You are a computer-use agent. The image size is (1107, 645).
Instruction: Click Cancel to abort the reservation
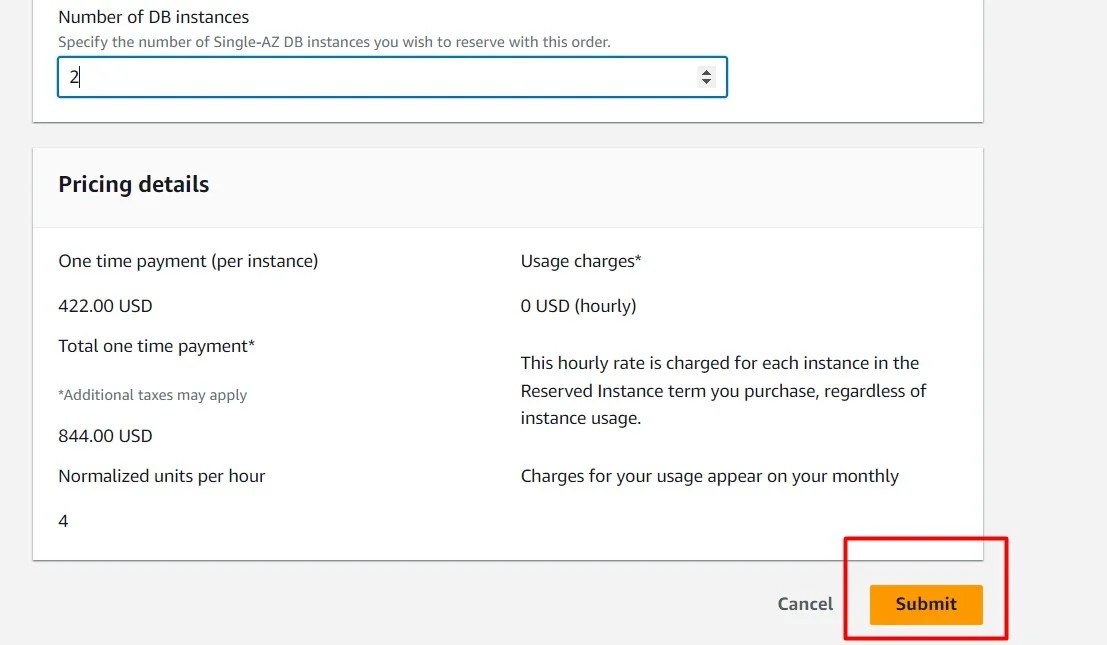coord(804,604)
